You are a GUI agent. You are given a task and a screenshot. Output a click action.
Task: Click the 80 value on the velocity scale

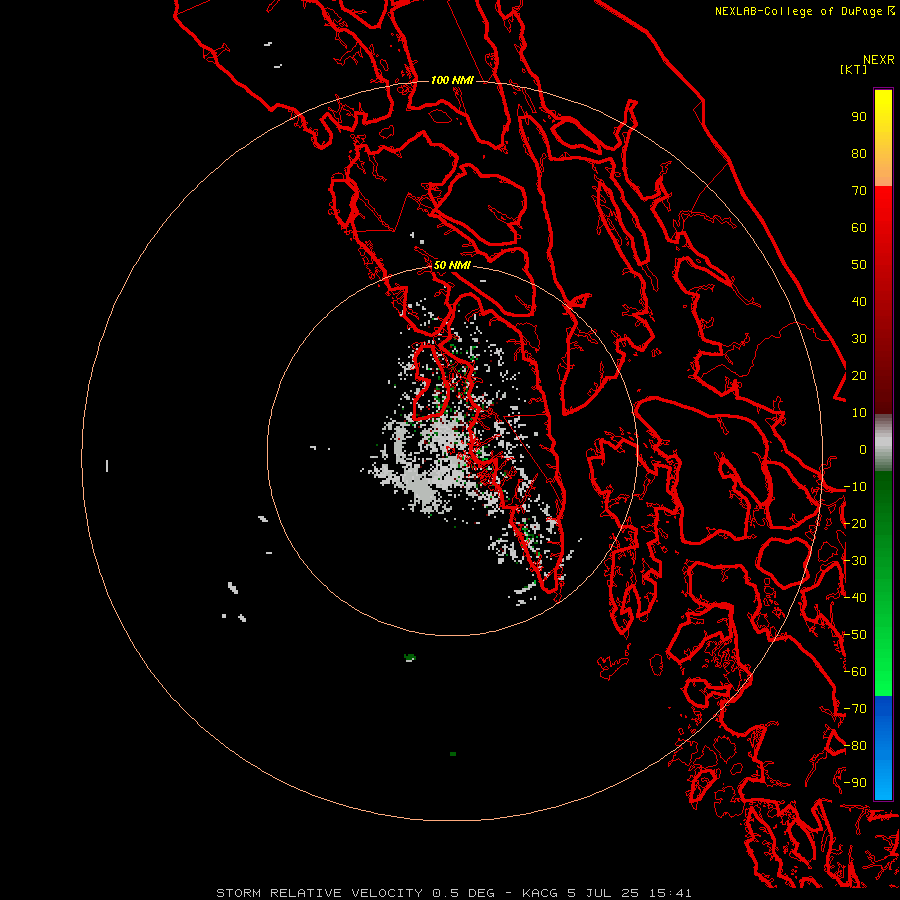coord(859,153)
